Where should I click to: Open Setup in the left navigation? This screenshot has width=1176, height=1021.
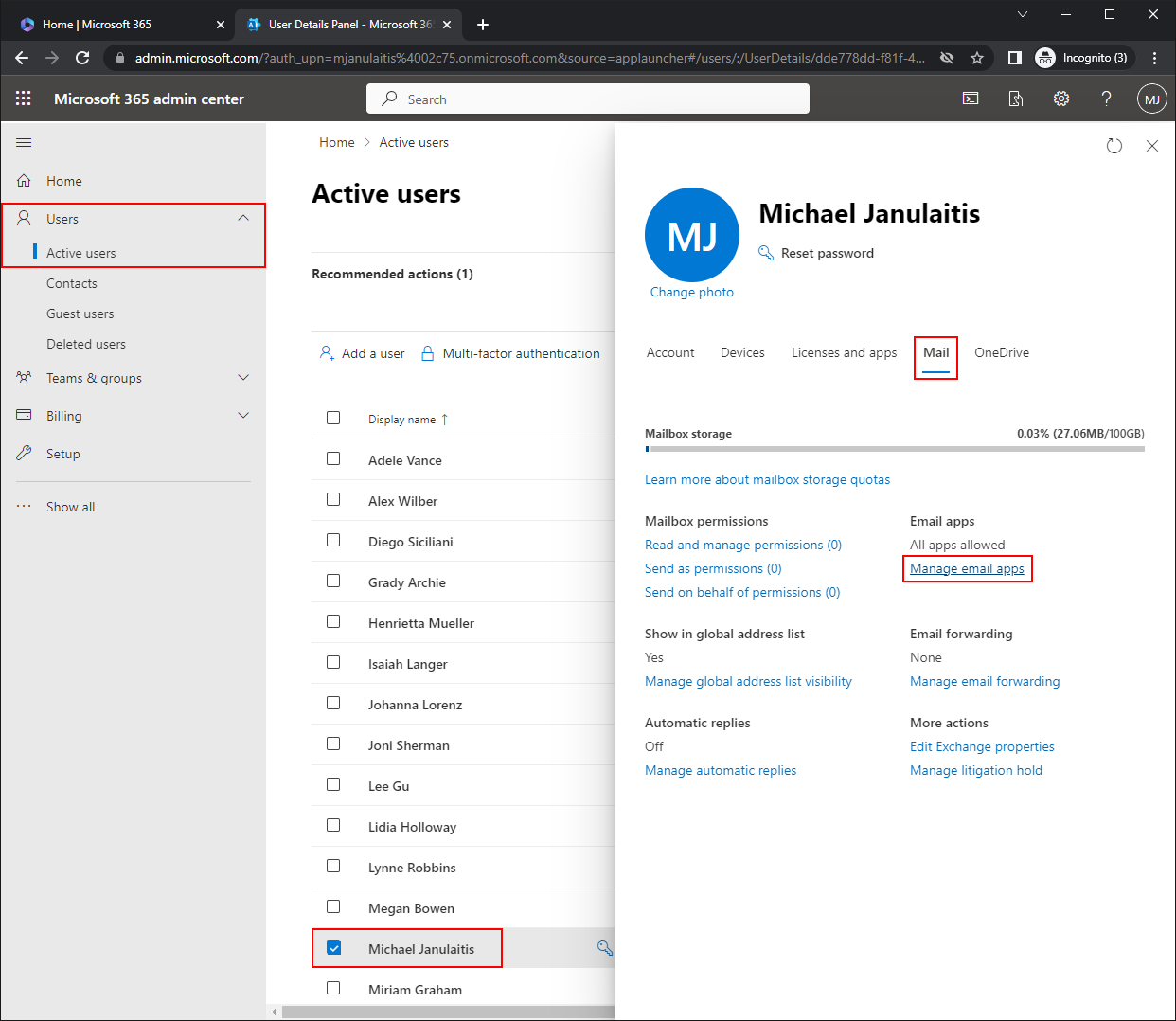62,454
